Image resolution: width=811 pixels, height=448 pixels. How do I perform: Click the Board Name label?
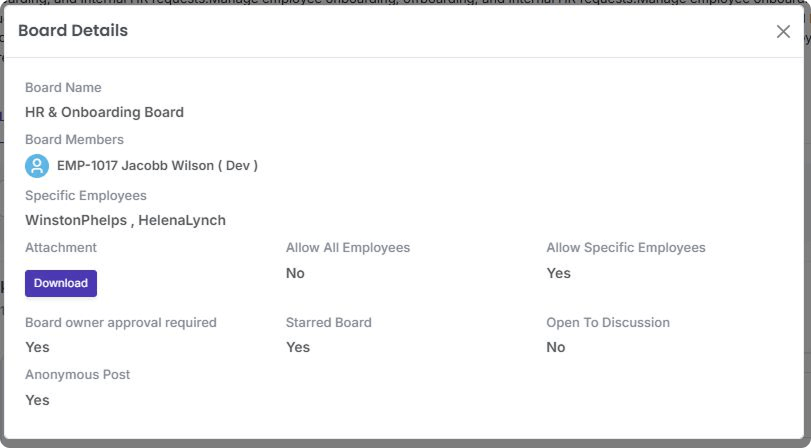coord(63,88)
